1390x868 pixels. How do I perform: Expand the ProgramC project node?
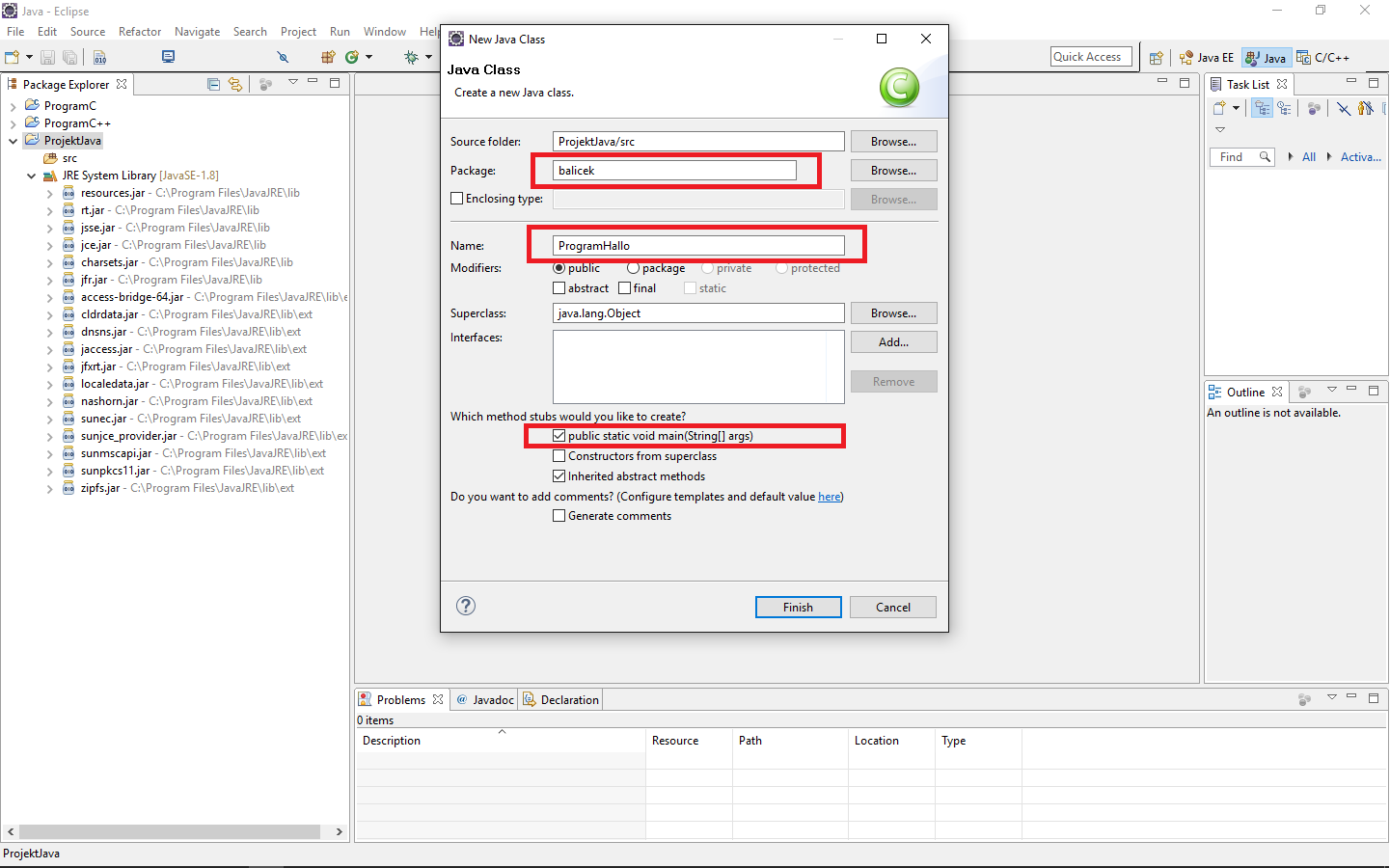[x=13, y=106]
